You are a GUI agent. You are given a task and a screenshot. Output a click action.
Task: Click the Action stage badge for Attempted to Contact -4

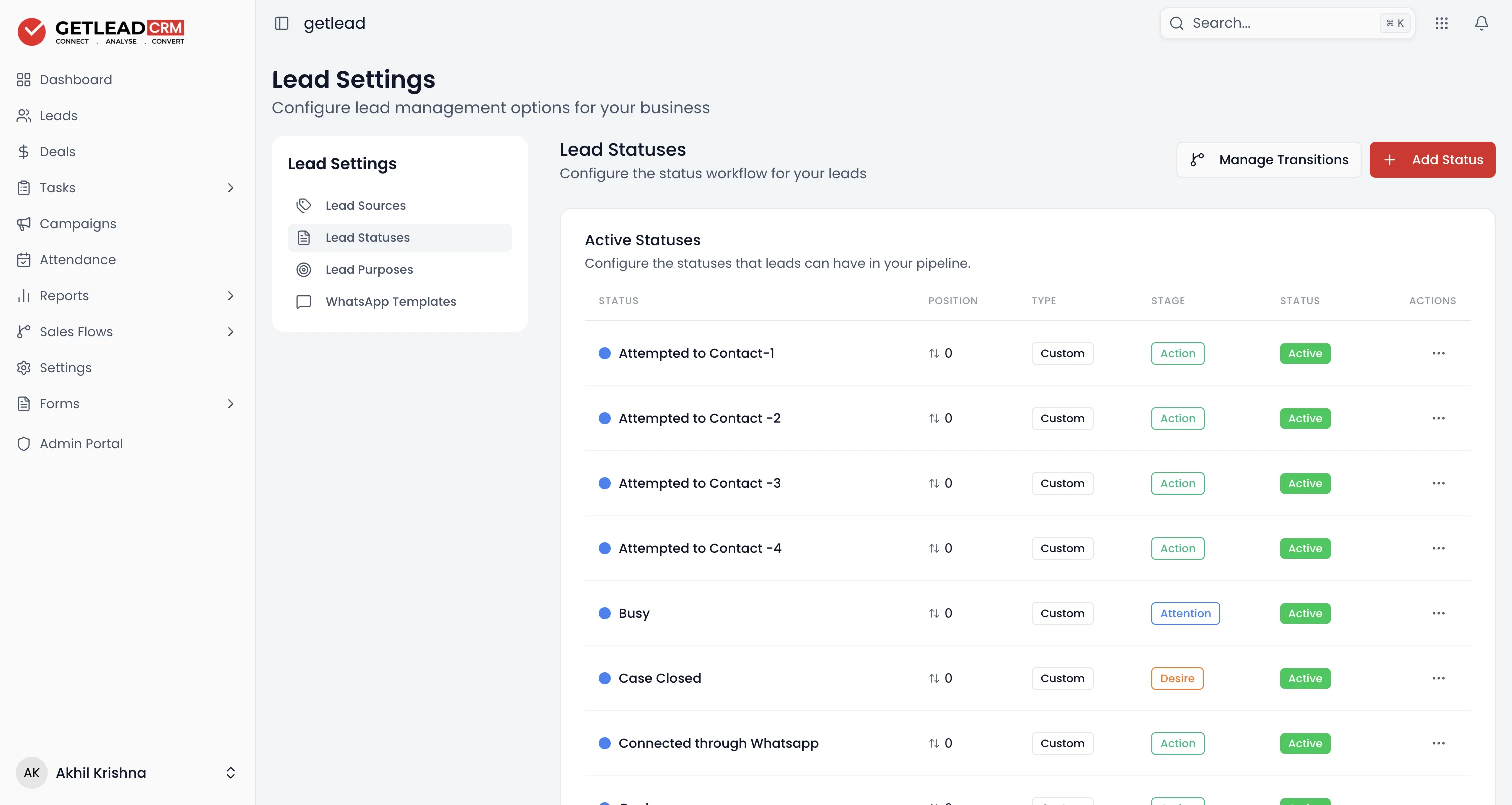1178,548
